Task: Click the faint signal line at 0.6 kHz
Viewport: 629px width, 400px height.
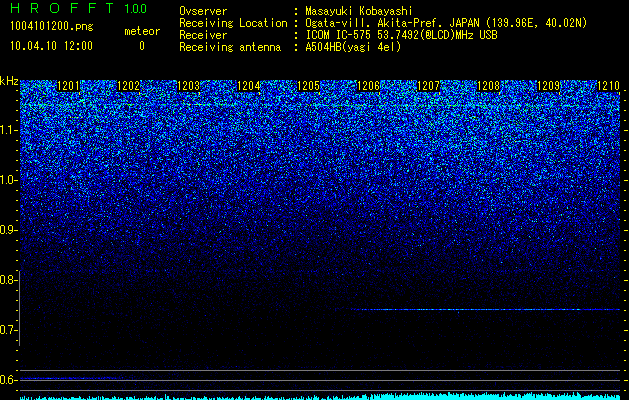Action: (x=70, y=378)
